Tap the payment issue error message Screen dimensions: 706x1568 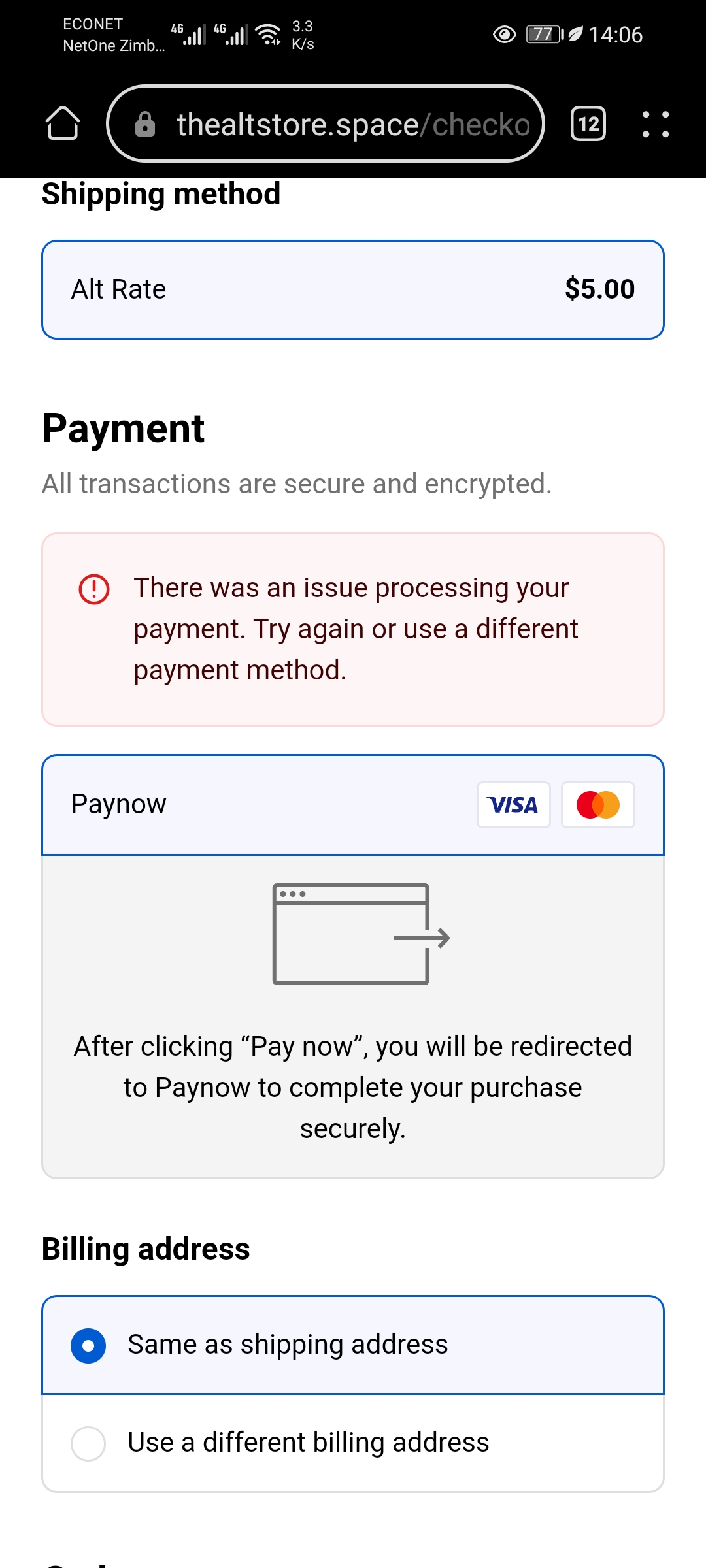[356, 629]
